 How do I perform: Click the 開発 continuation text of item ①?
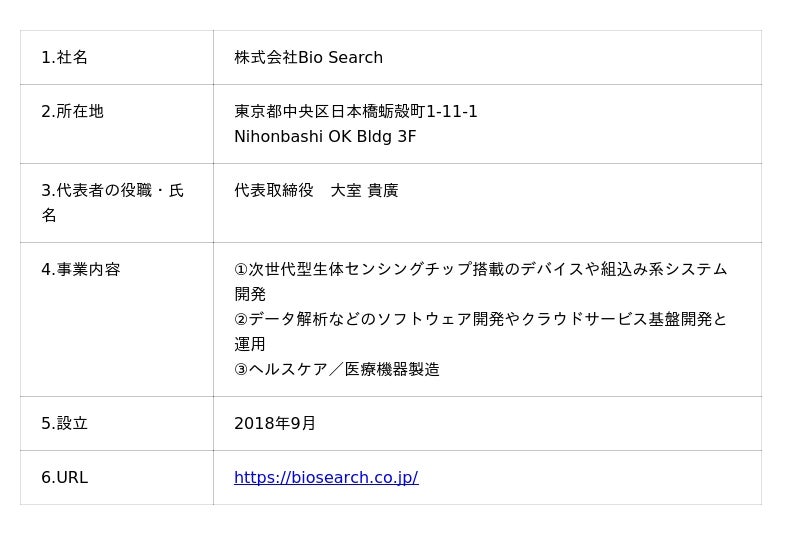point(250,294)
